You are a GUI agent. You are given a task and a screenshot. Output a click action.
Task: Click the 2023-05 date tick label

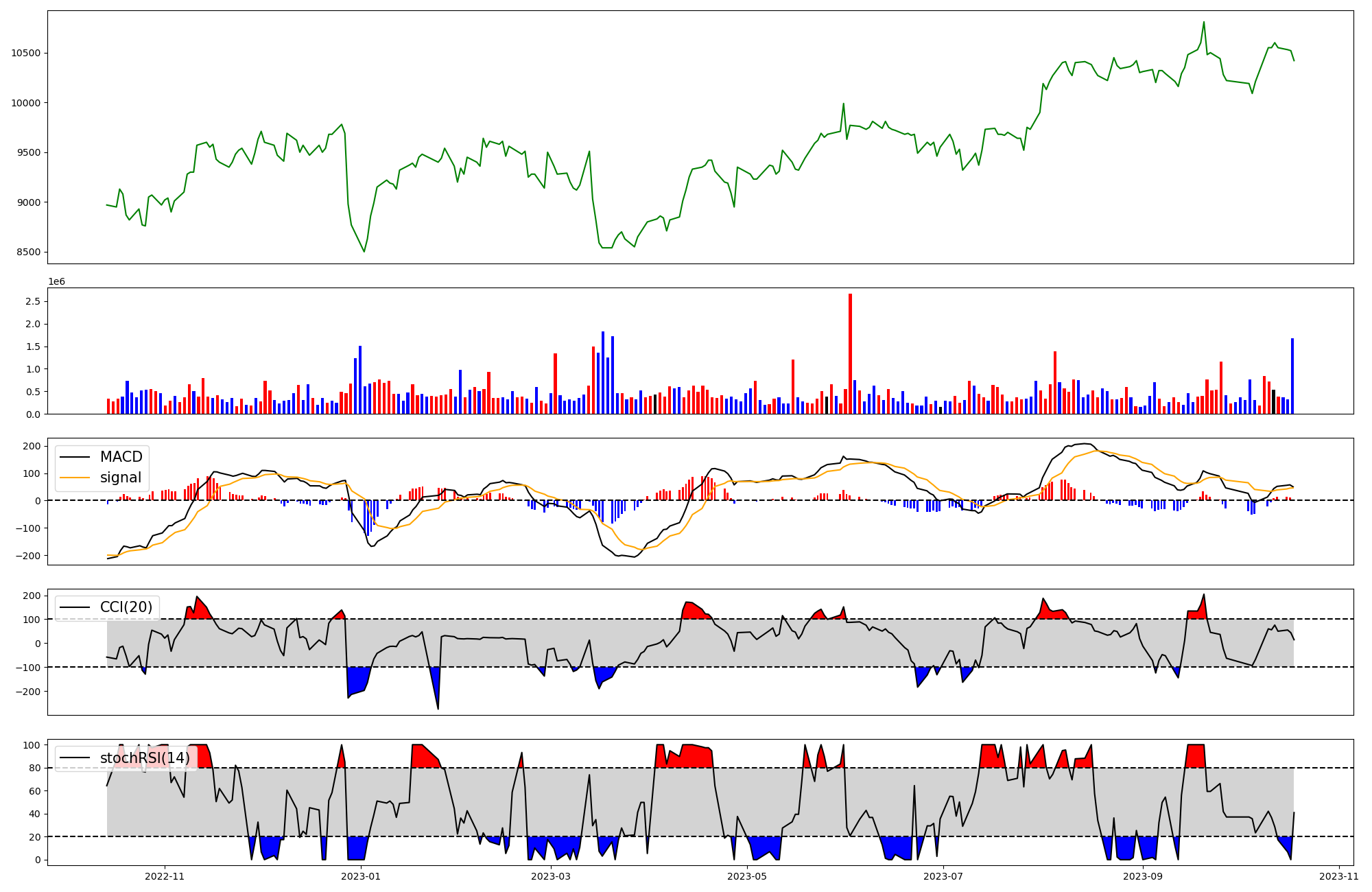point(746,876)
